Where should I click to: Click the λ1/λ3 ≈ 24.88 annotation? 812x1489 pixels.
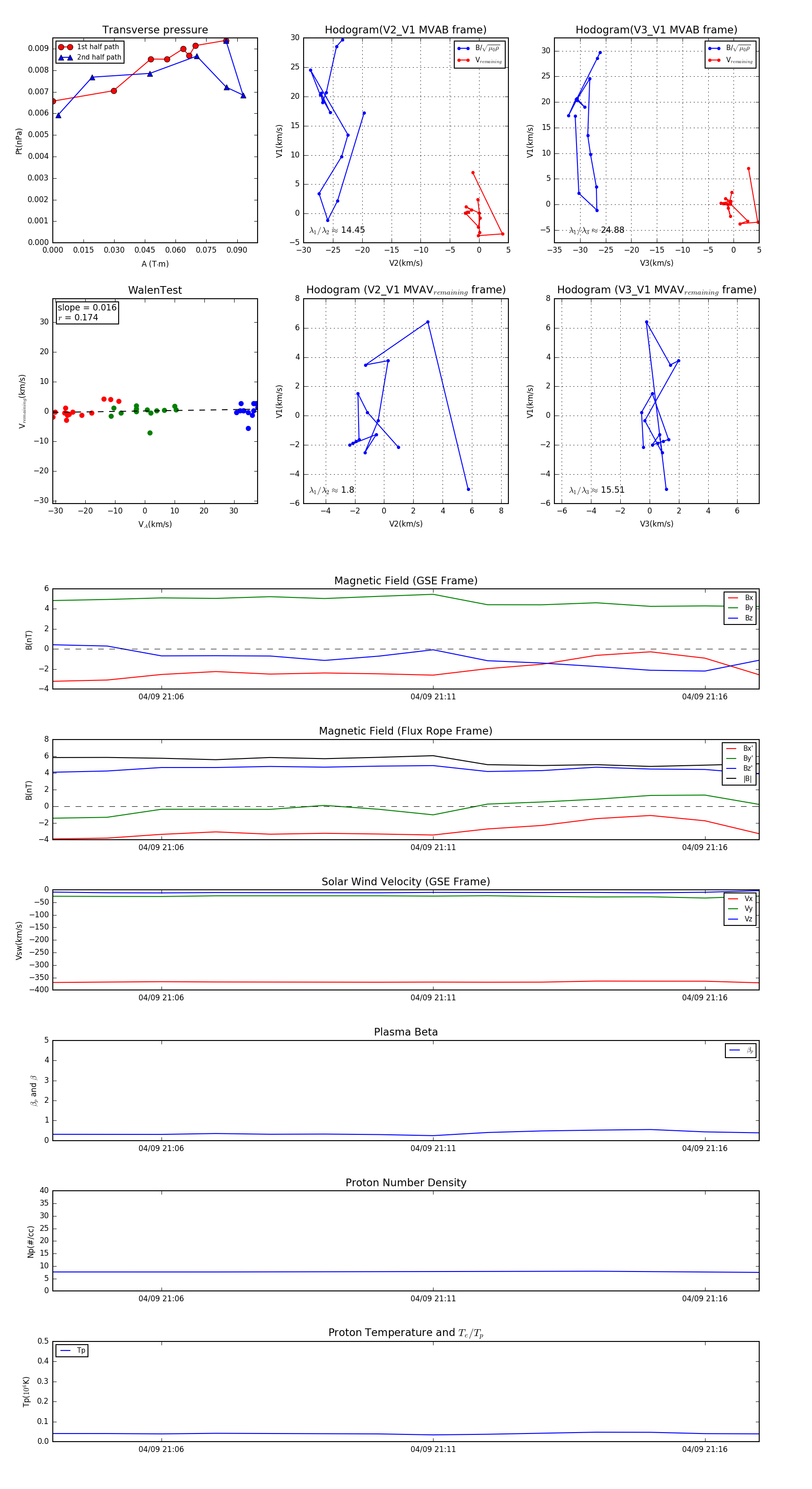(x=596, y=230)
